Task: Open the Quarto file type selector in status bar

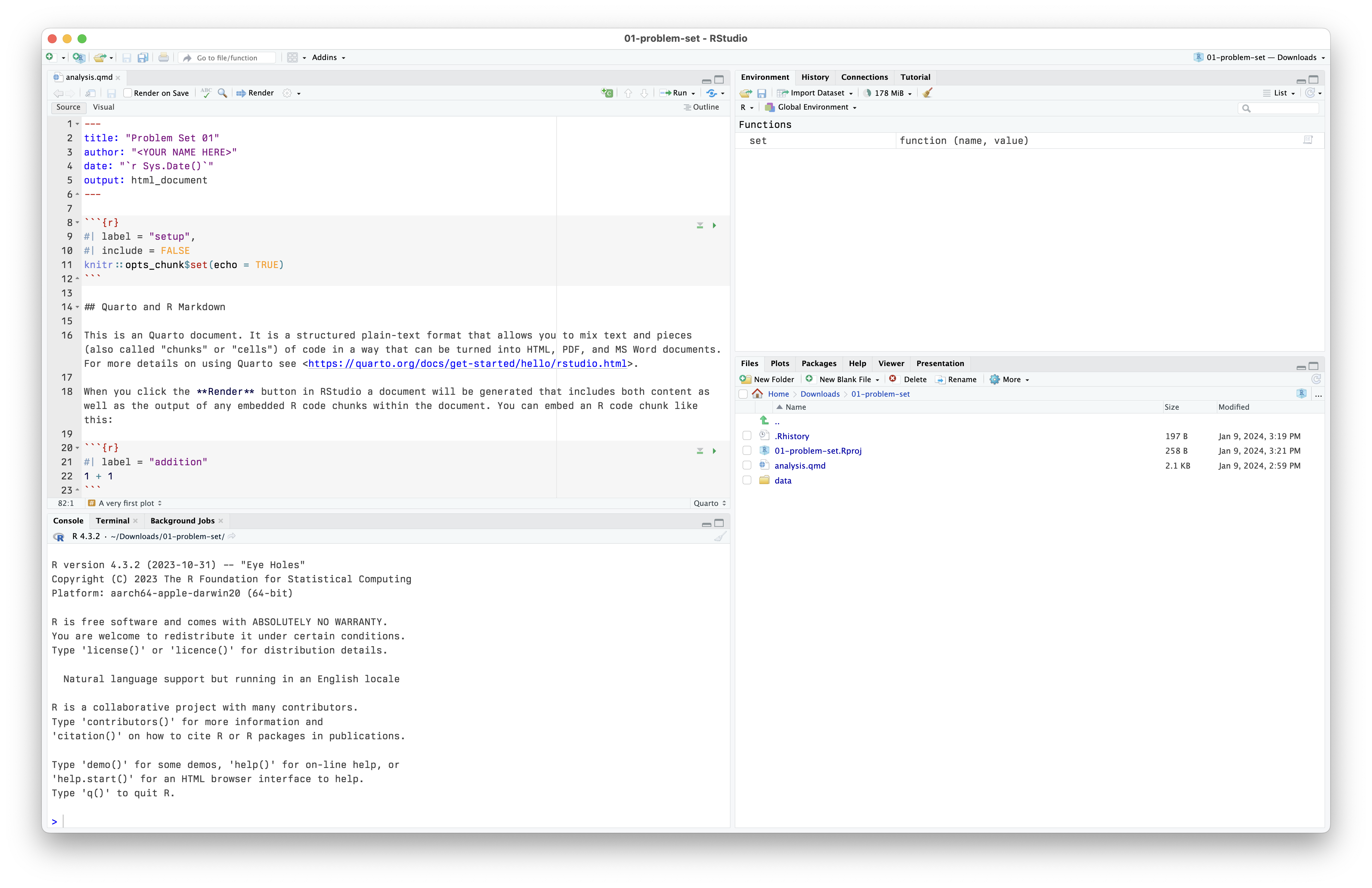Action: 709,503
